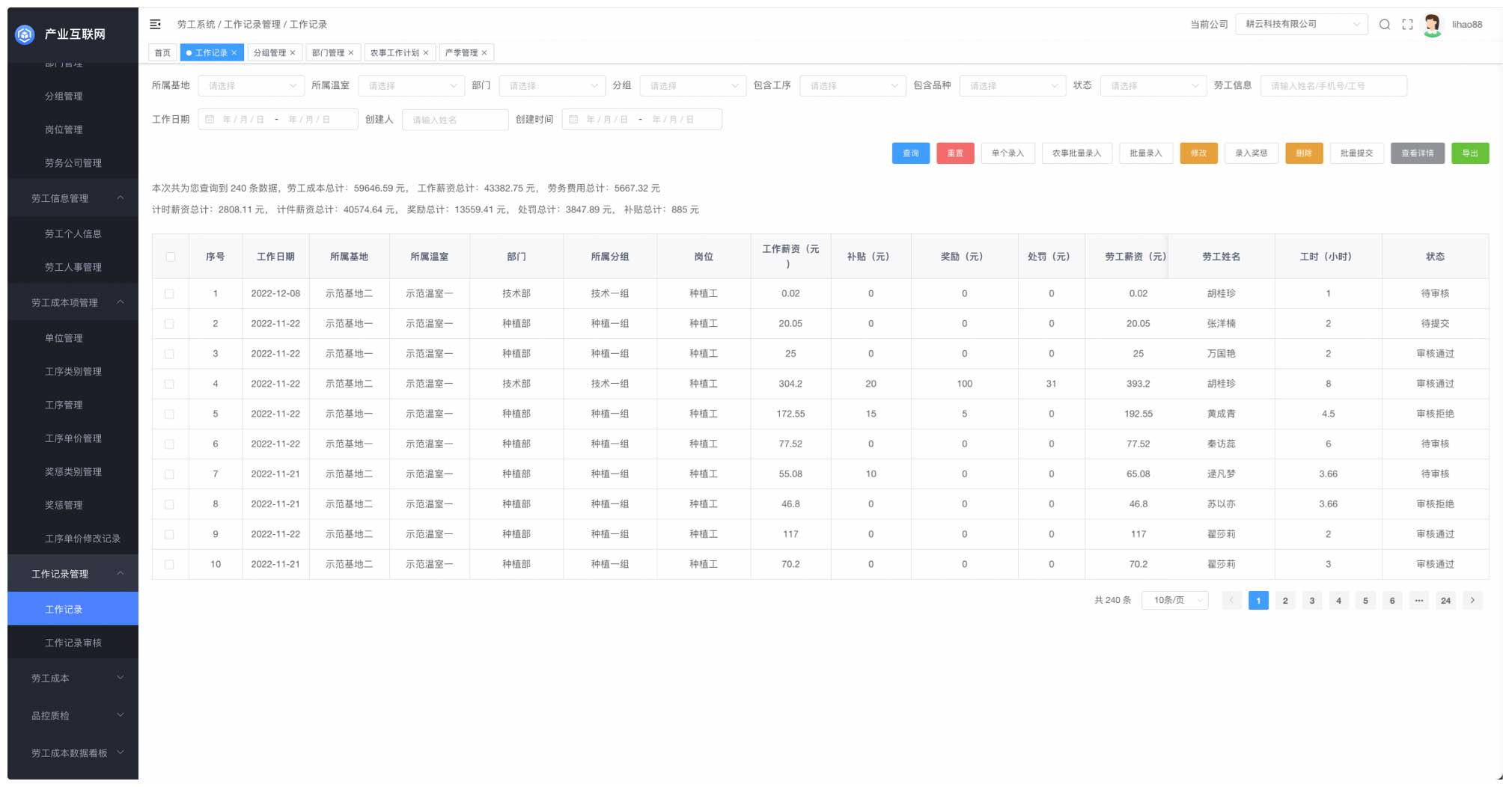Focus the 劳工信息 search input

coord(1333,86)
